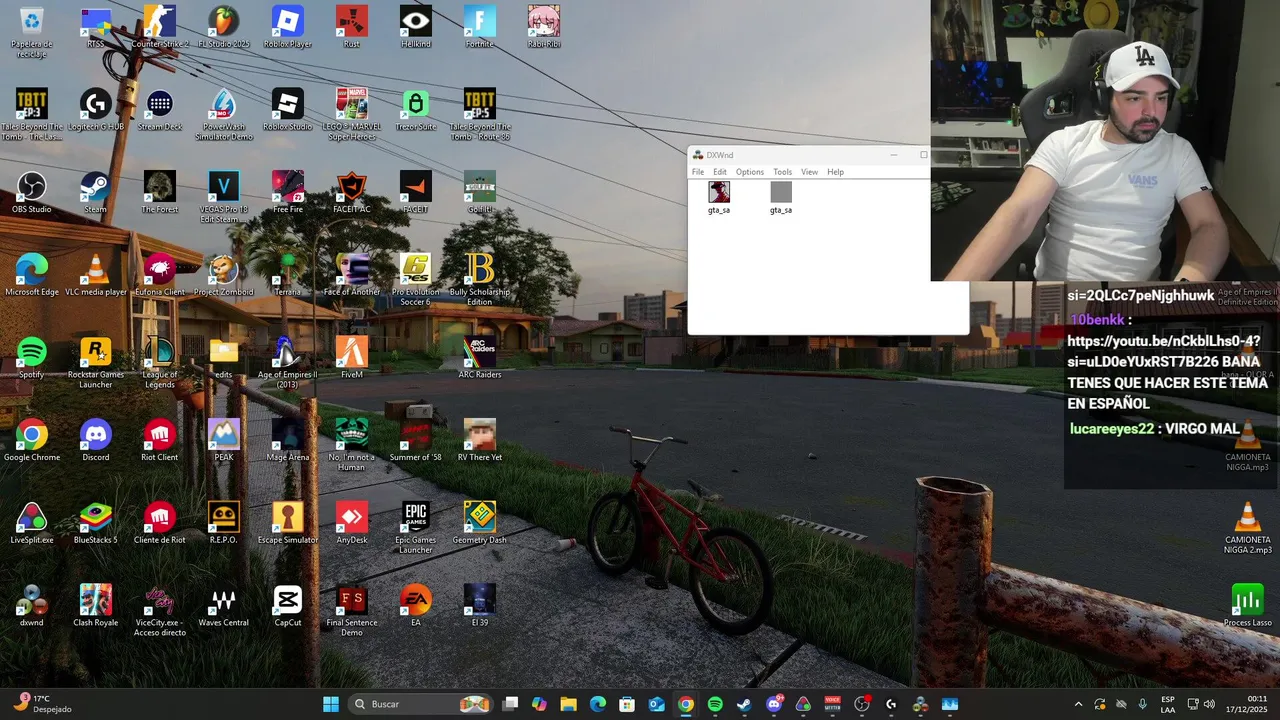Open Microsoft Store from taskbar
The width and height of the screenshot is (1280, 720).
(x=627, y=704)
